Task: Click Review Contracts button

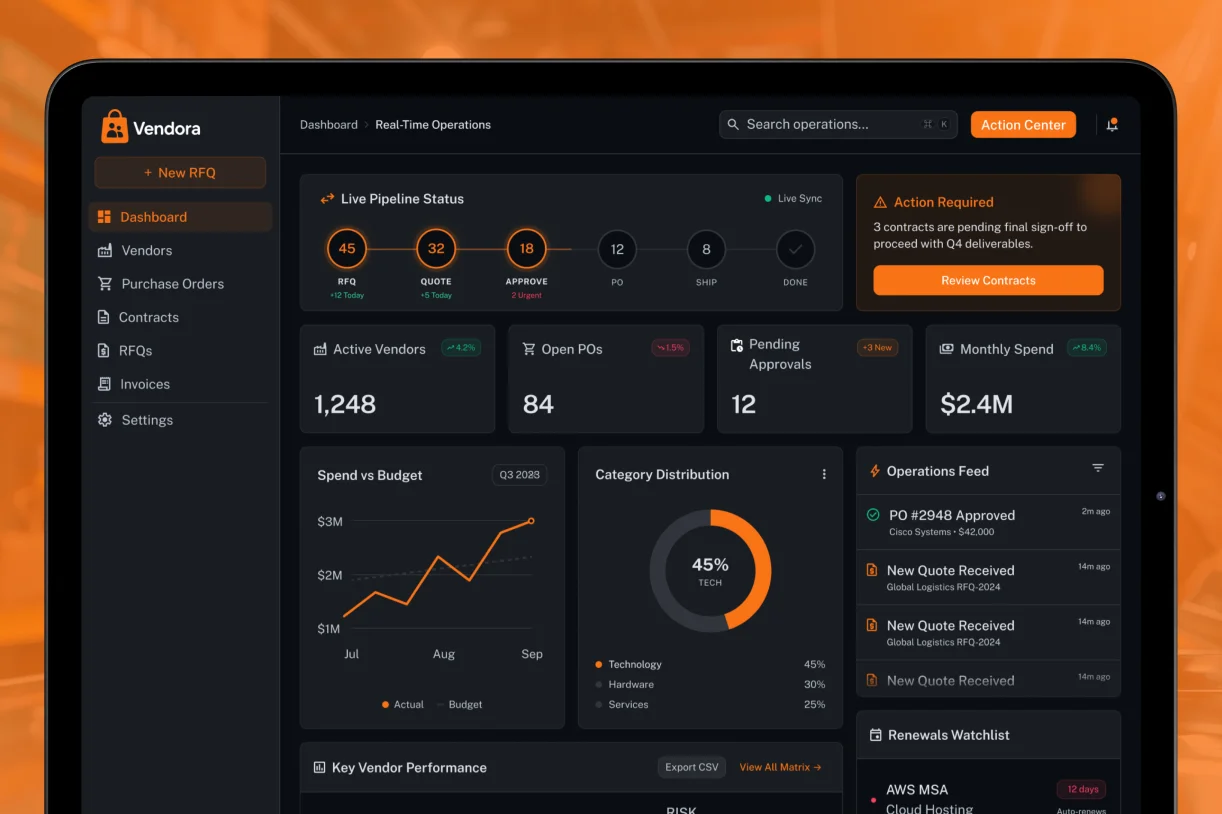Action: (988, 280)
